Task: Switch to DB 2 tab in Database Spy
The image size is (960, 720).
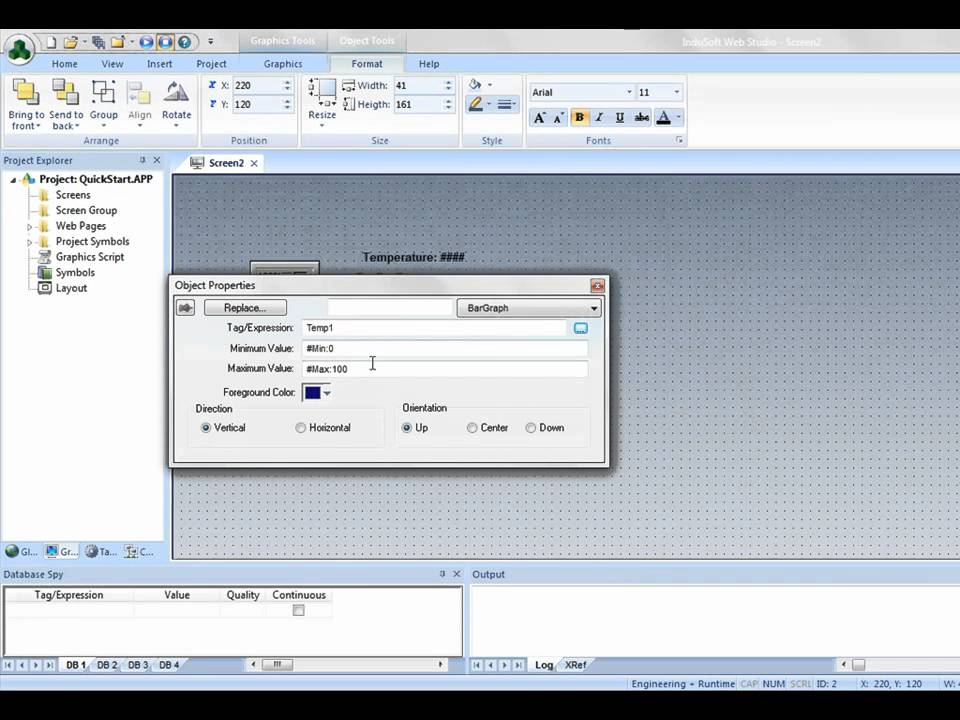Action: point(107,665)
